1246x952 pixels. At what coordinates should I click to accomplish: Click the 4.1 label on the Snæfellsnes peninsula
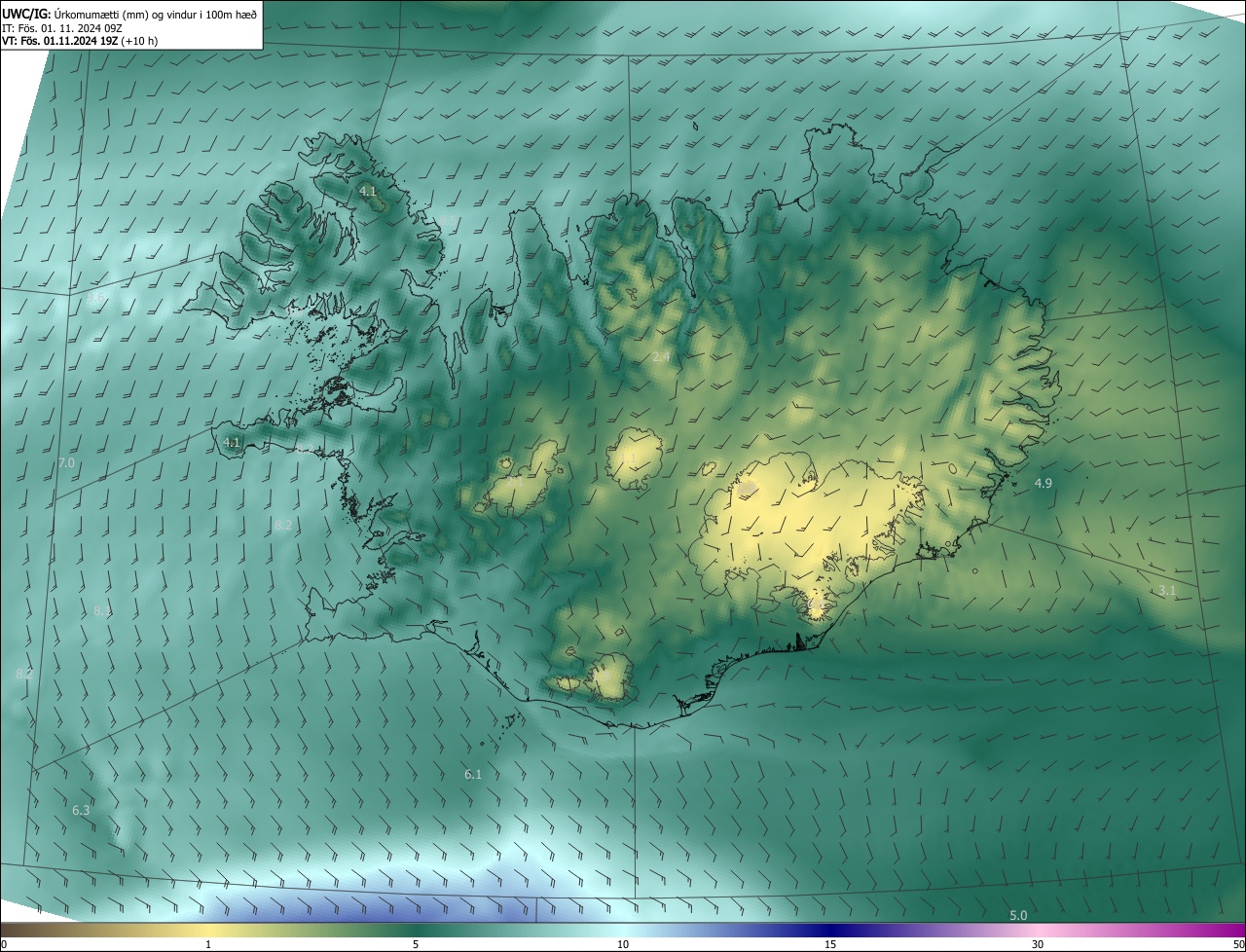pos(232,442)
